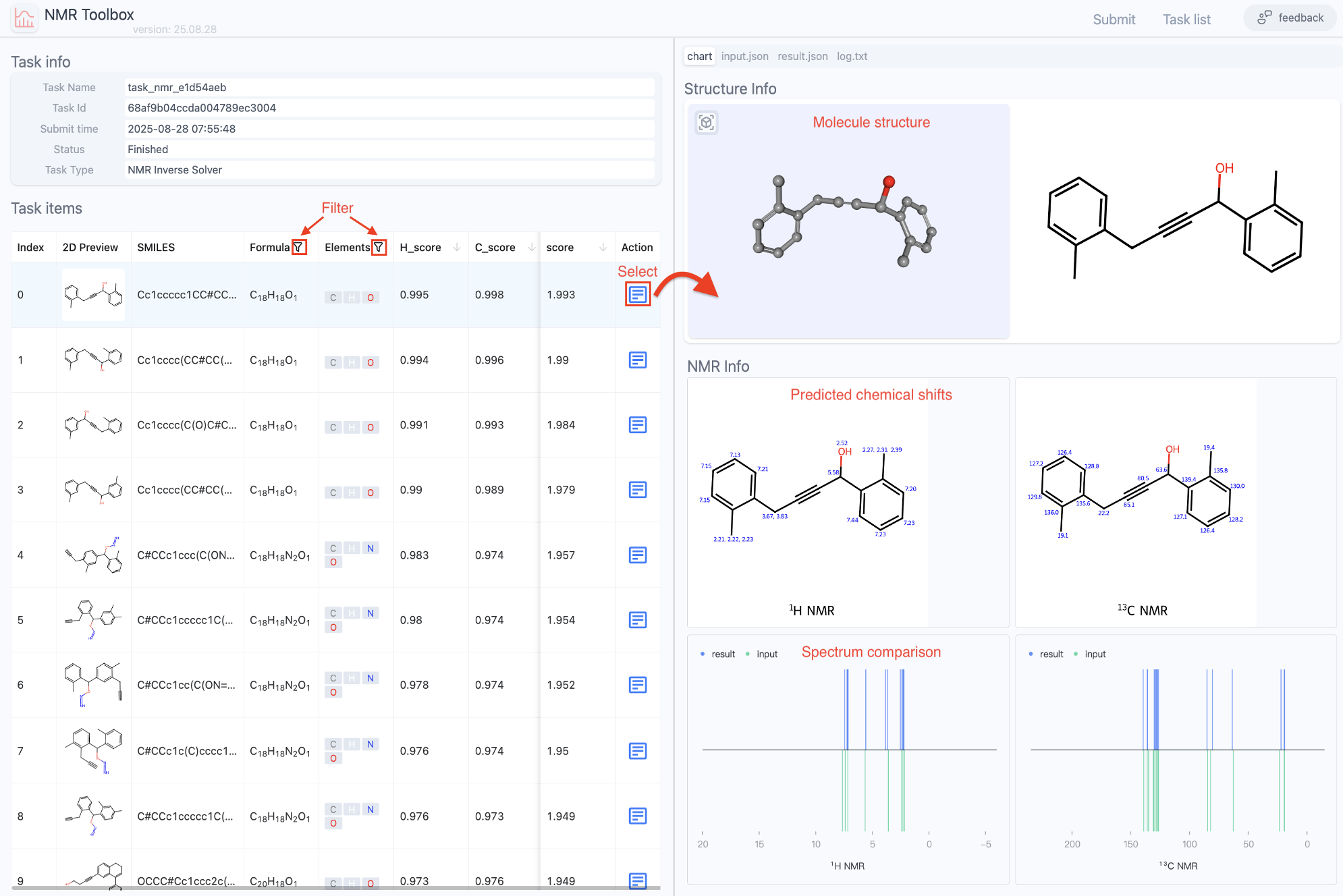Select result row 8 action icon
The image size is (1343, 896).
click(638, 816)
